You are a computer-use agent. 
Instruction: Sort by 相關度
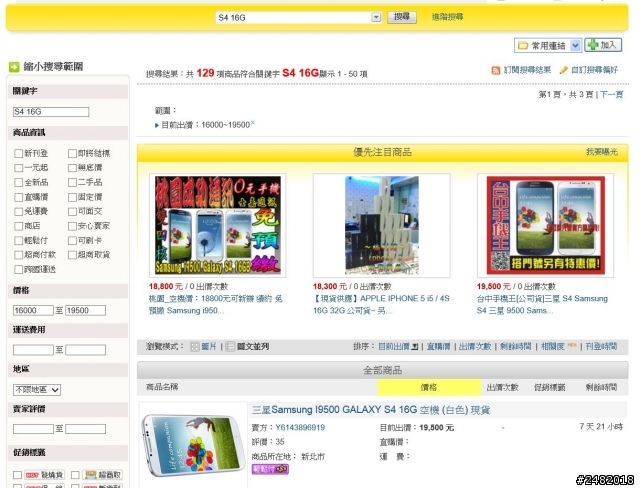pyautogui.click(x=552, y=347)
